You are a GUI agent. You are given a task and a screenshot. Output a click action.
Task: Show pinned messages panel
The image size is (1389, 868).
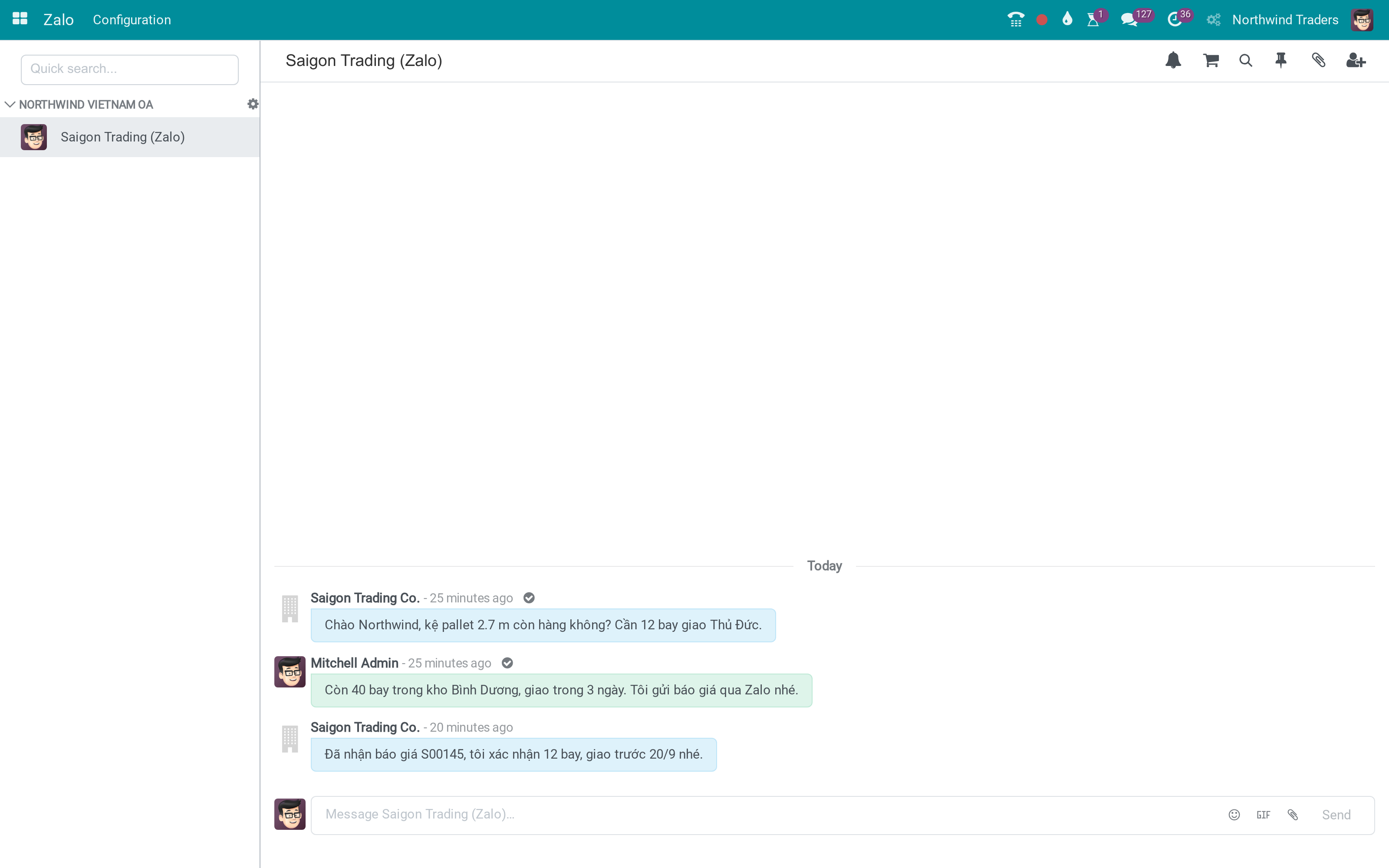point(1281,60)
